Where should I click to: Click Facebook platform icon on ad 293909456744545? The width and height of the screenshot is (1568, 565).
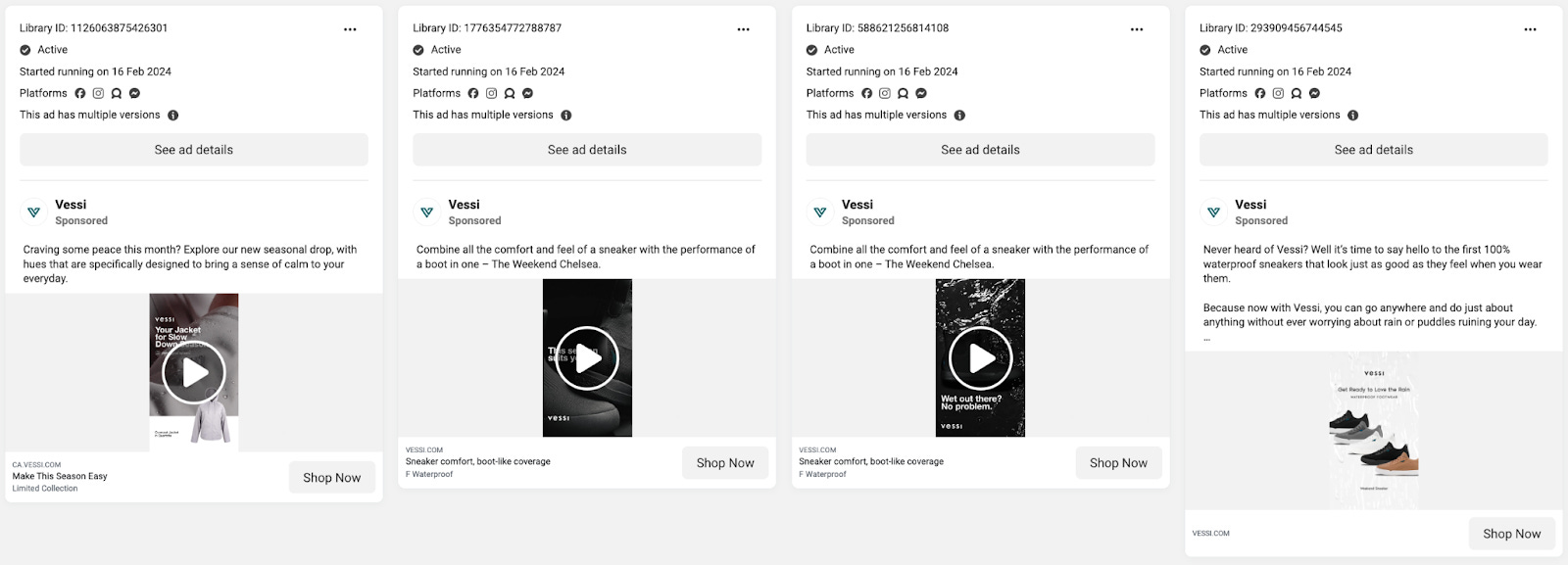click(1260, 93)
